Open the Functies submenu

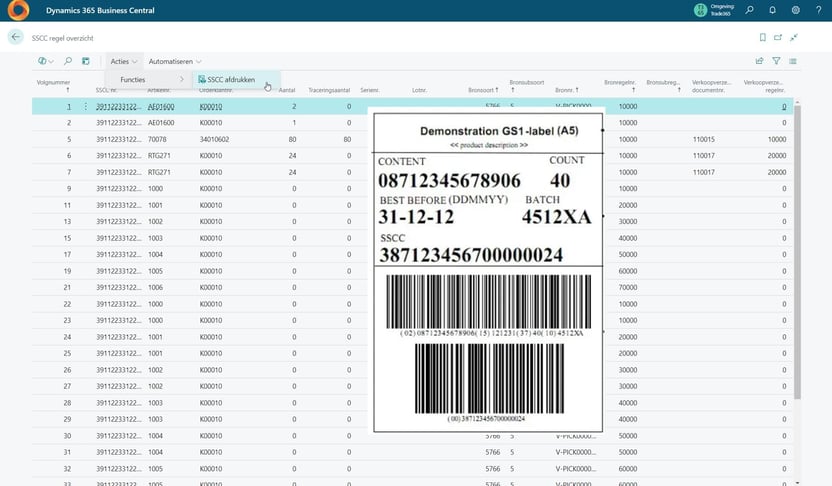[151, 80]
